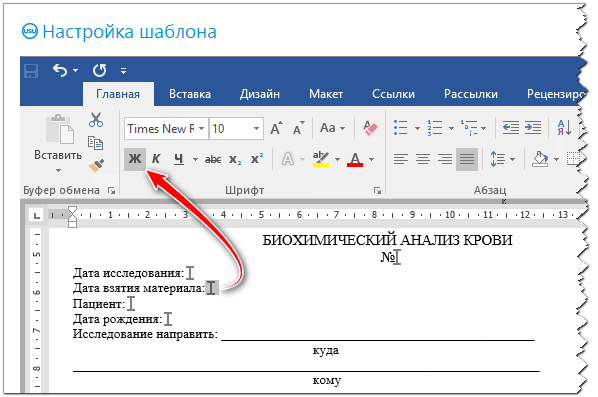The height and width of the screenshot is (397, 598).
Task: Select the Format Painter brush
Action: point(96,166)
